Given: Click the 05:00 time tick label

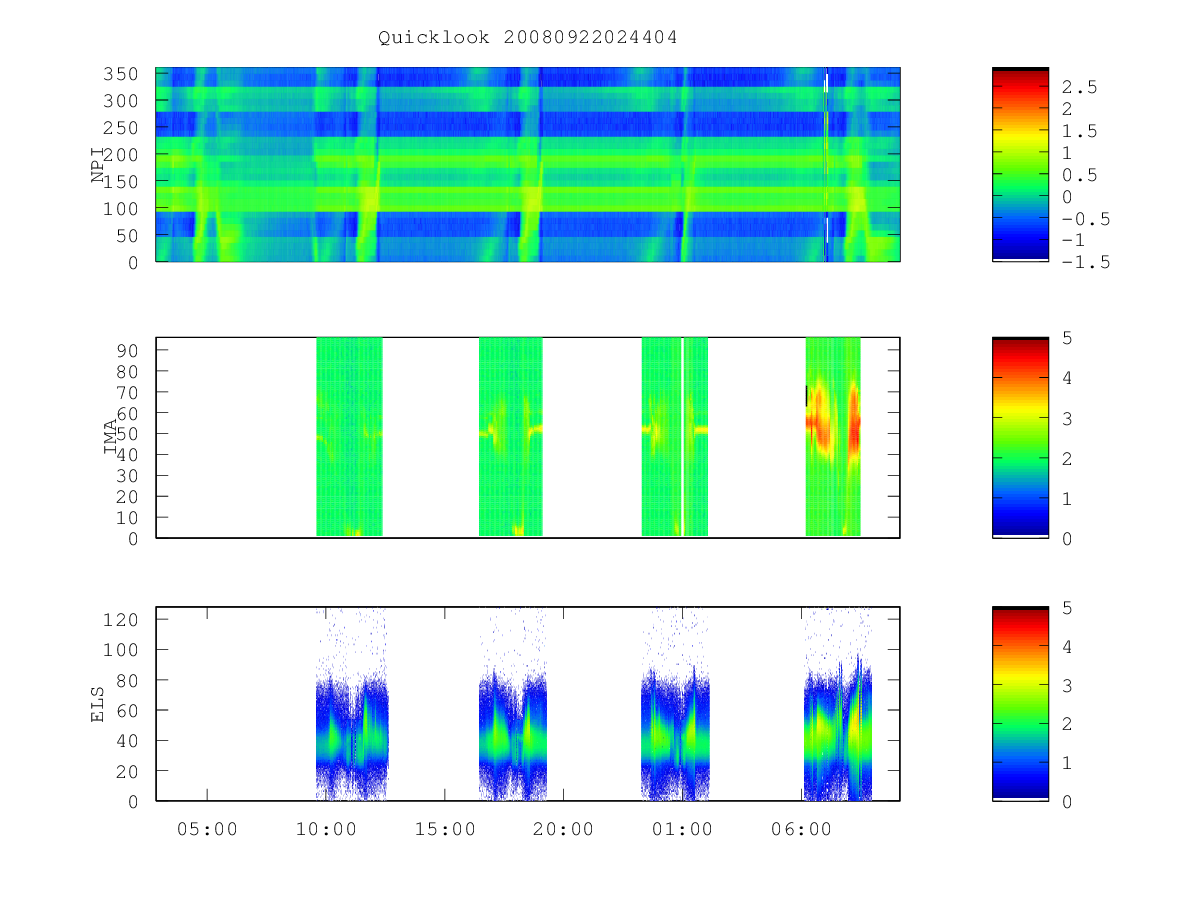Looking at the screenshot, I should tap(207, 829).
